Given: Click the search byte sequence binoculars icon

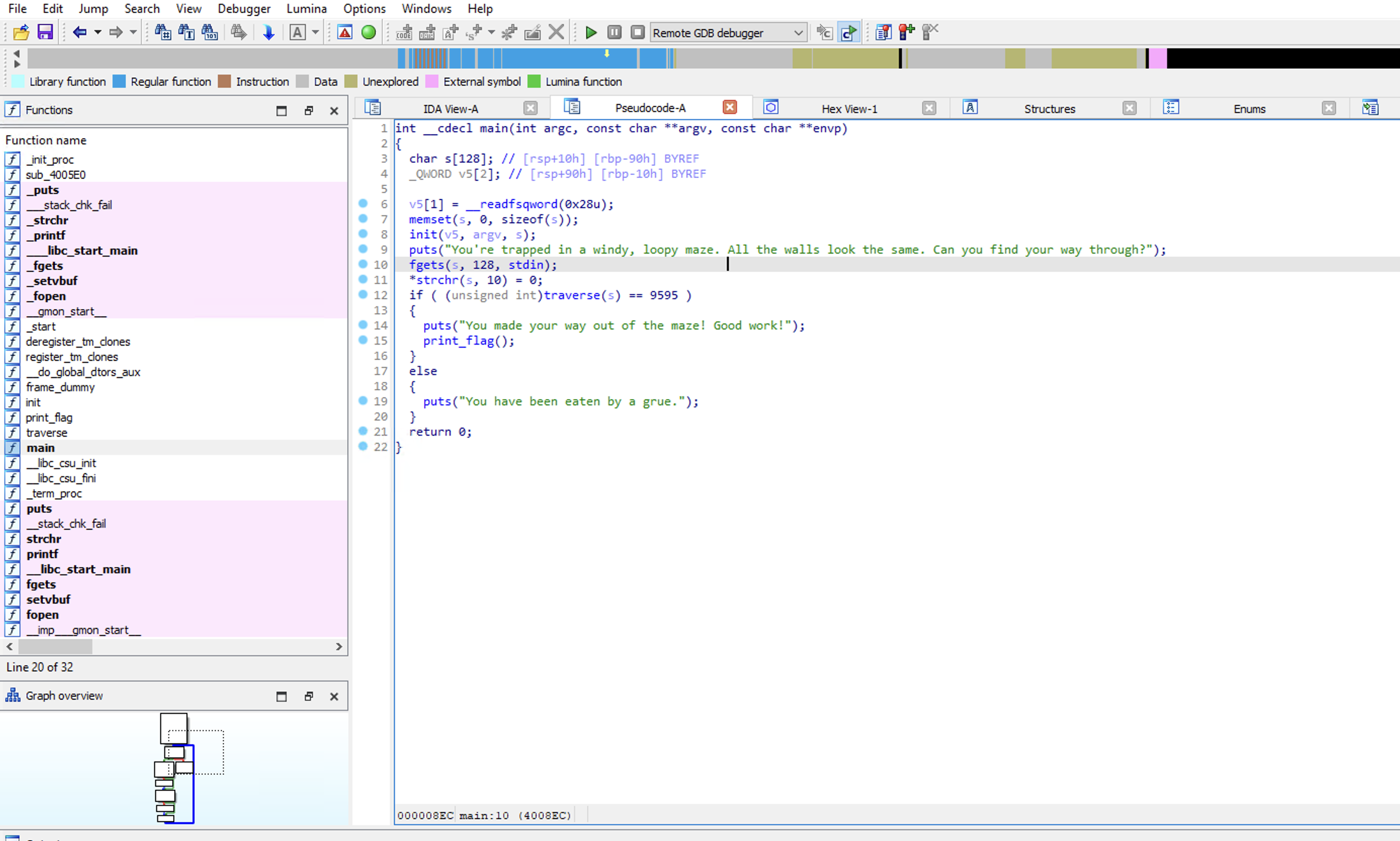Looking at the screenshot, I should (210, 32).
